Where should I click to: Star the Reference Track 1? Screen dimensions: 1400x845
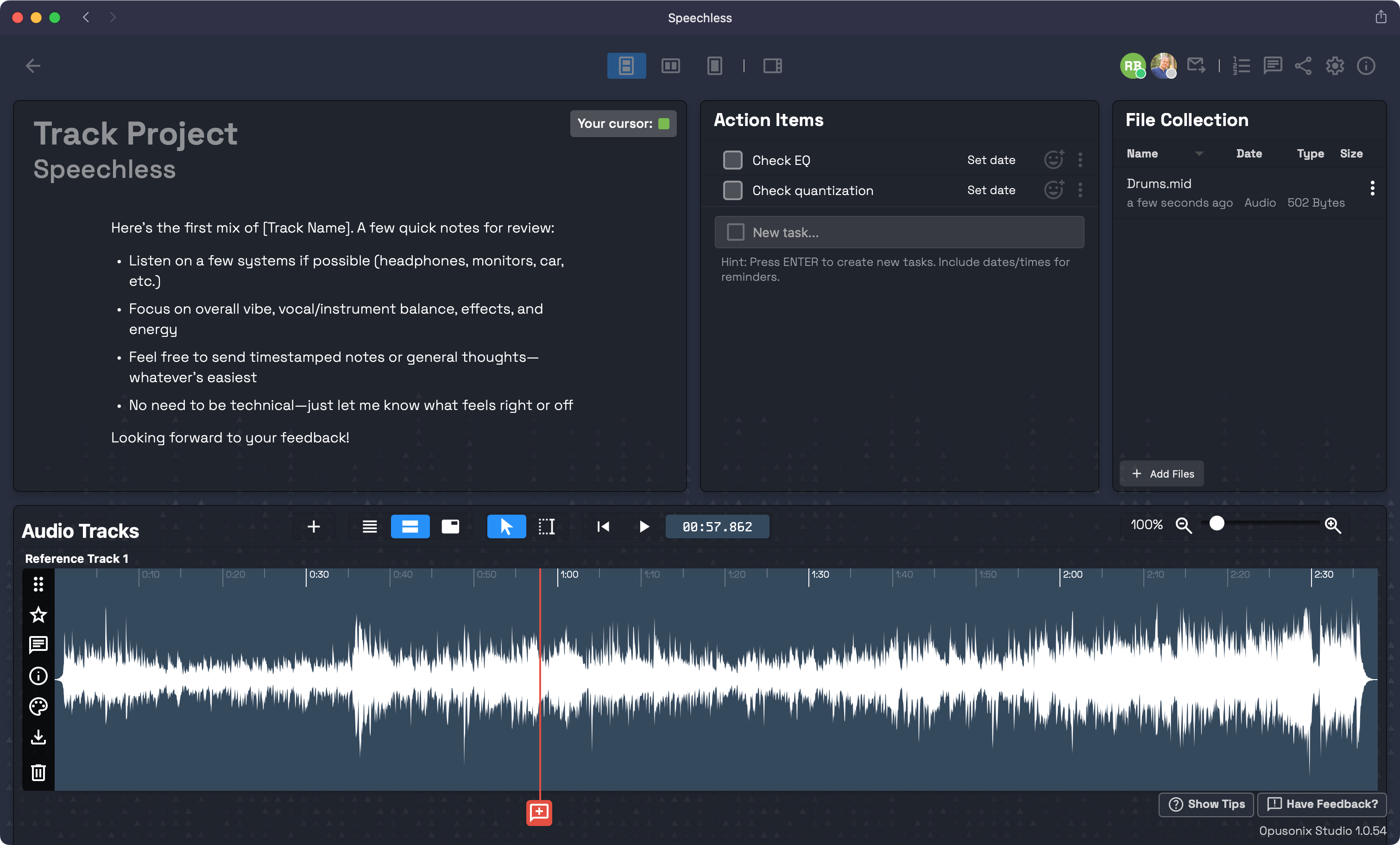pos(38,614)
